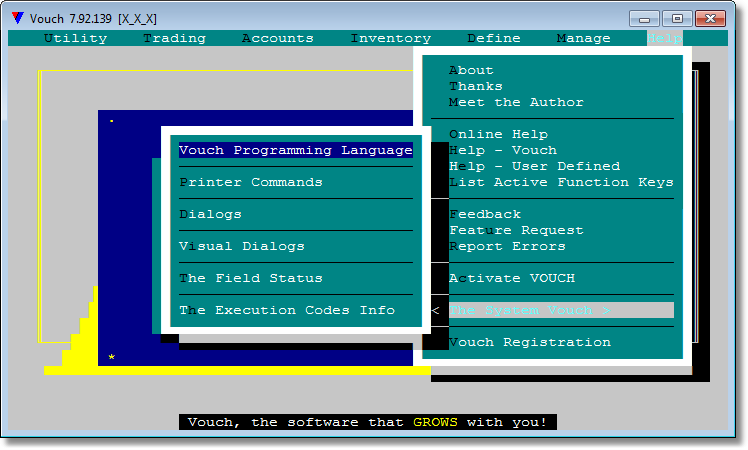
Task: Click the Vouch app icon in title bar
Action: click(18, 19)
